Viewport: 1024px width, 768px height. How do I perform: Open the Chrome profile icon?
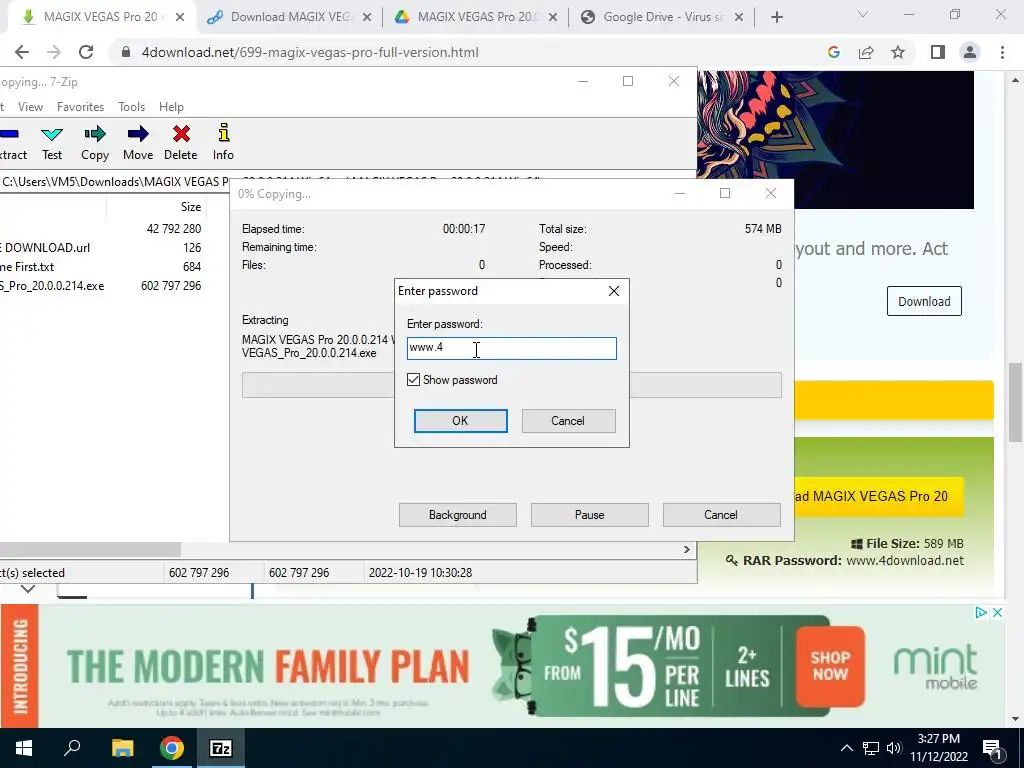(x=970, y=52)
